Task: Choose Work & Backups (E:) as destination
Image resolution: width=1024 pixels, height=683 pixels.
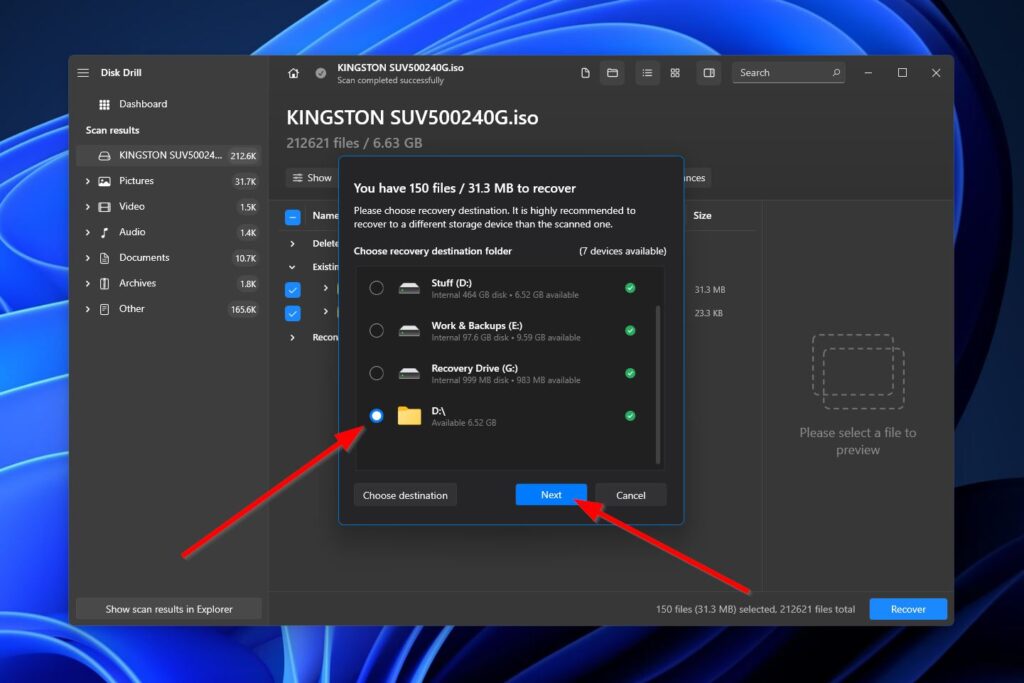Action: pos(377,330)
